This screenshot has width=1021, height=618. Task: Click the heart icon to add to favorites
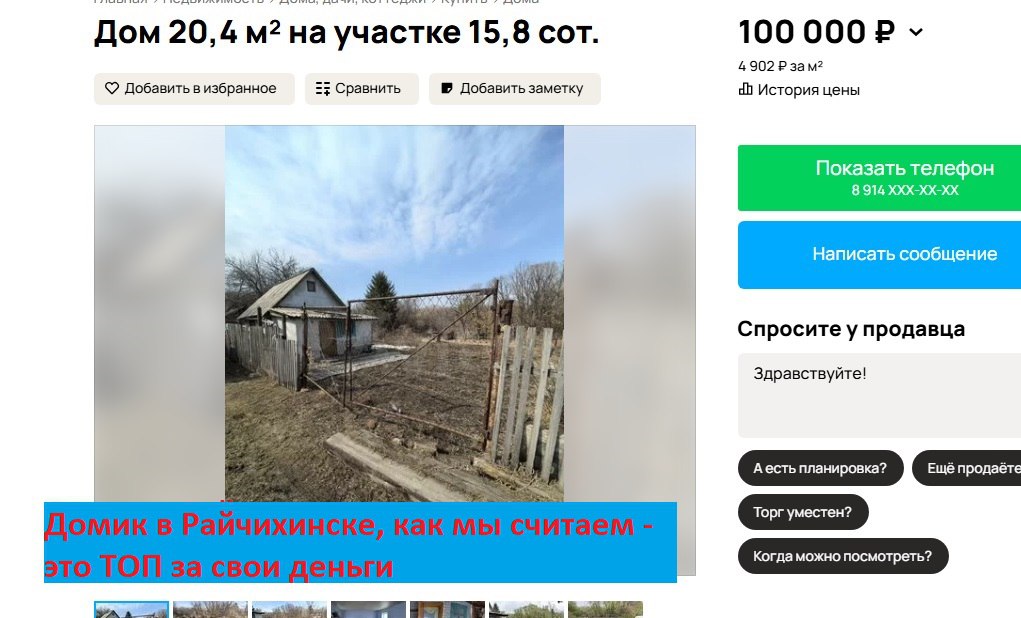click(x=112, y=88)
